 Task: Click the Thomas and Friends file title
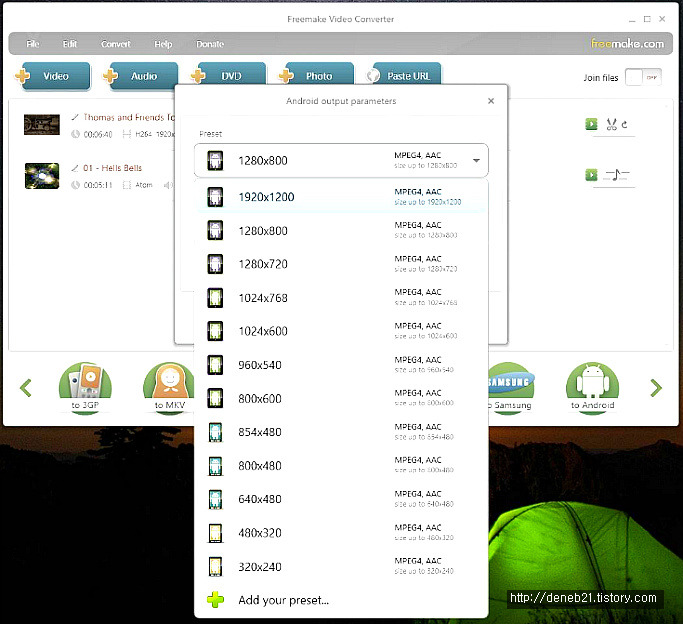128,117
